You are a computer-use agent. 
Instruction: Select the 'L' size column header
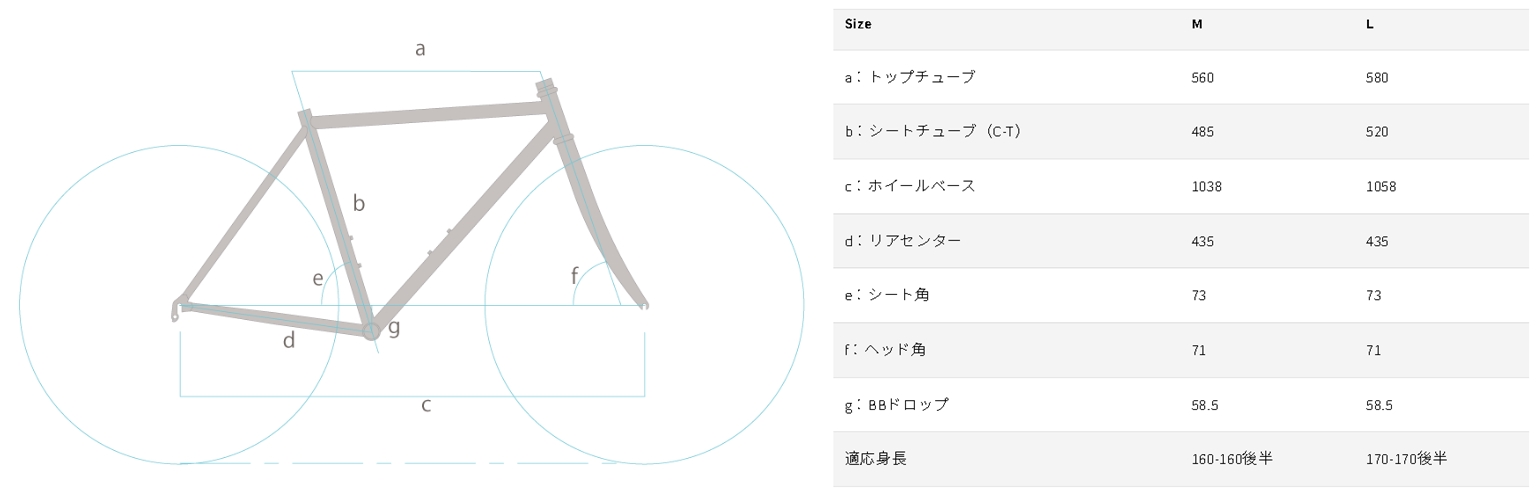(x=1369, y=24)
